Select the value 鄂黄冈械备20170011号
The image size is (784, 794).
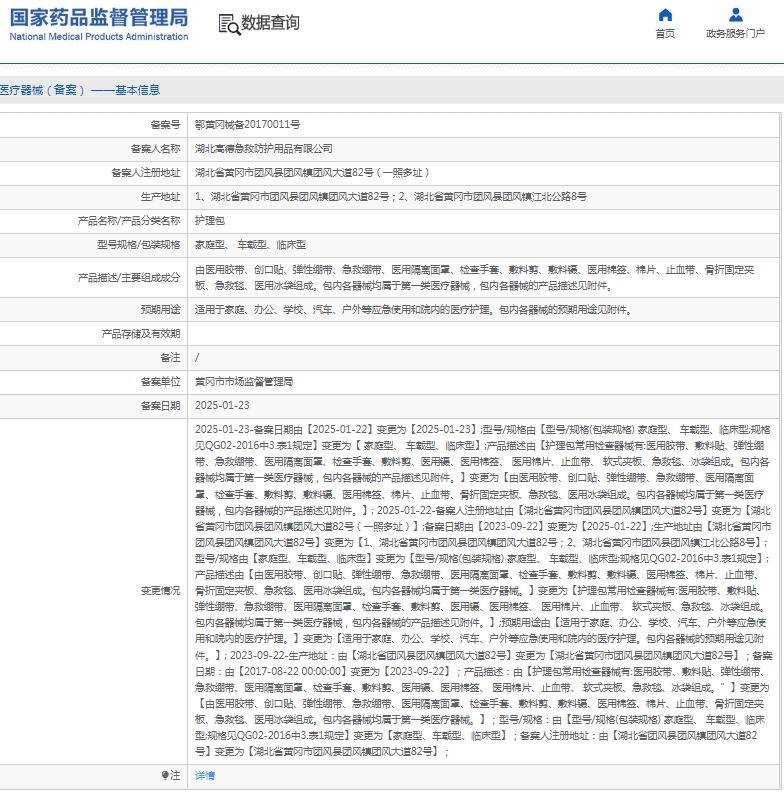coord(247,125)
